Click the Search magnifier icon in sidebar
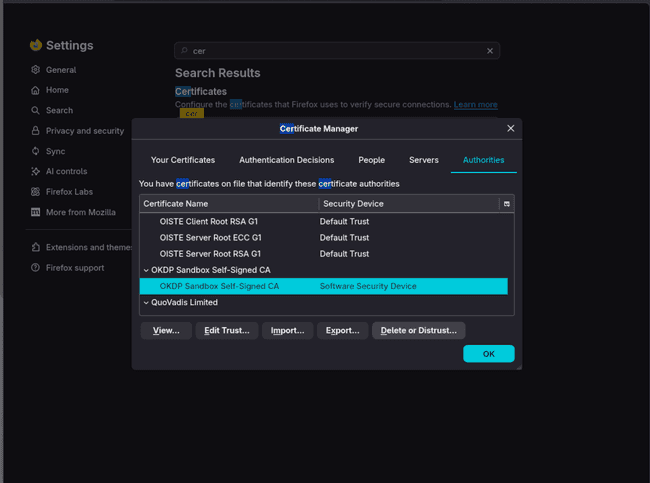 tap(36, 110)
